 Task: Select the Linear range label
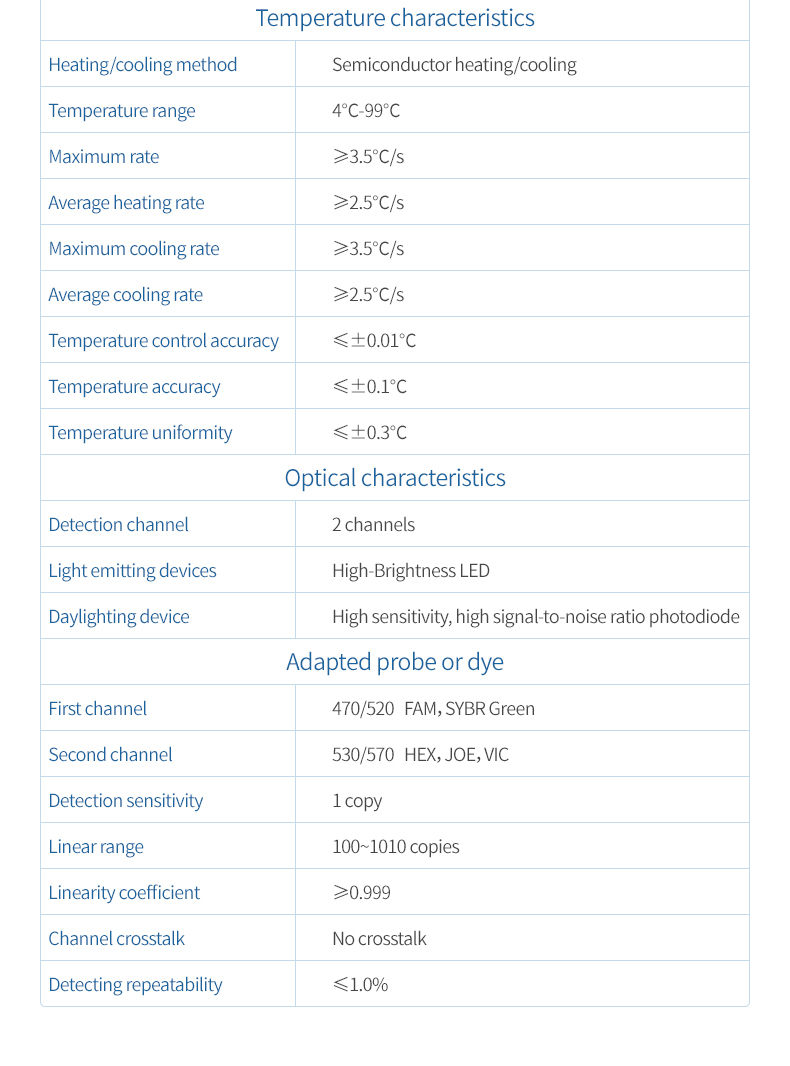point(96,847)
